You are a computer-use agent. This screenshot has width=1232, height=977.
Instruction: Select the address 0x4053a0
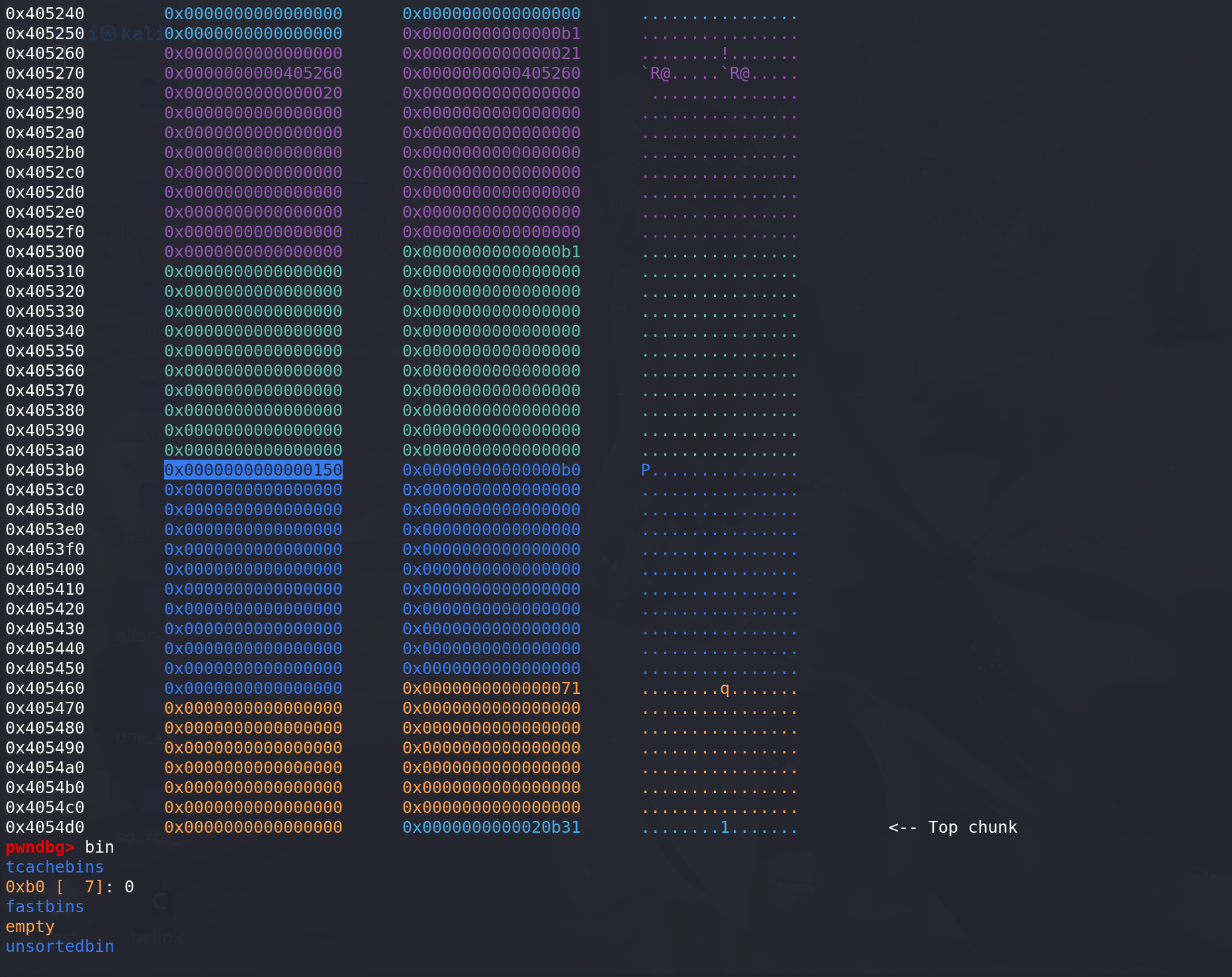pyautogui.click(x=45, y=450)
